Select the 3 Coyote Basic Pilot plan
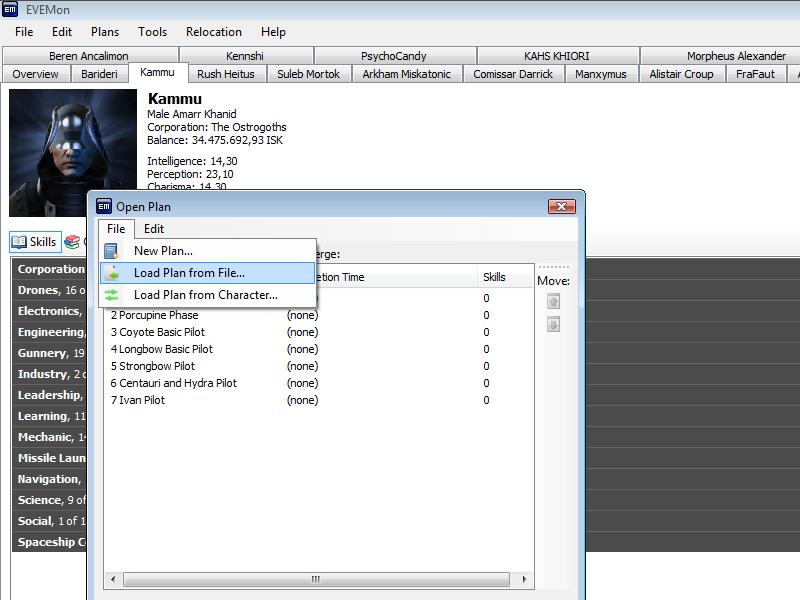Image resolution: width=800 pixels, height=600 pixels. point(319,332)
